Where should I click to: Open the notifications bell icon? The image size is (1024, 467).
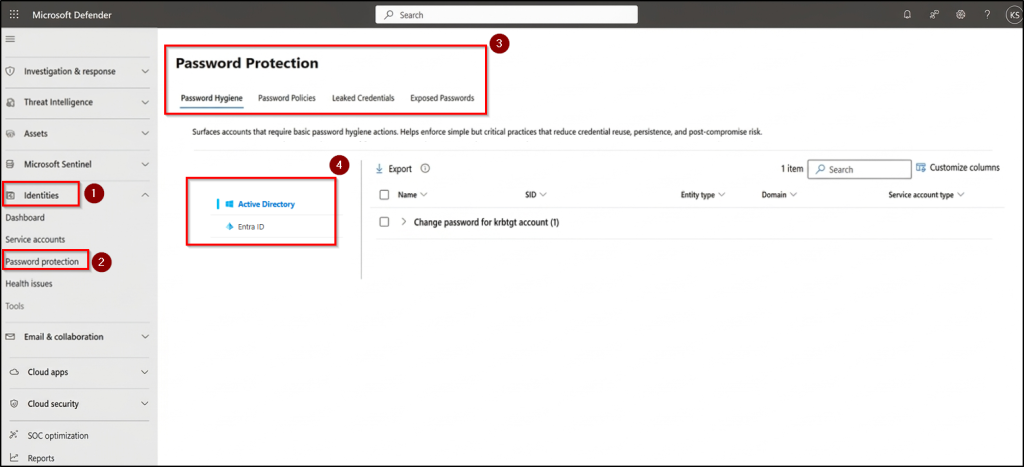pos(907,14)
